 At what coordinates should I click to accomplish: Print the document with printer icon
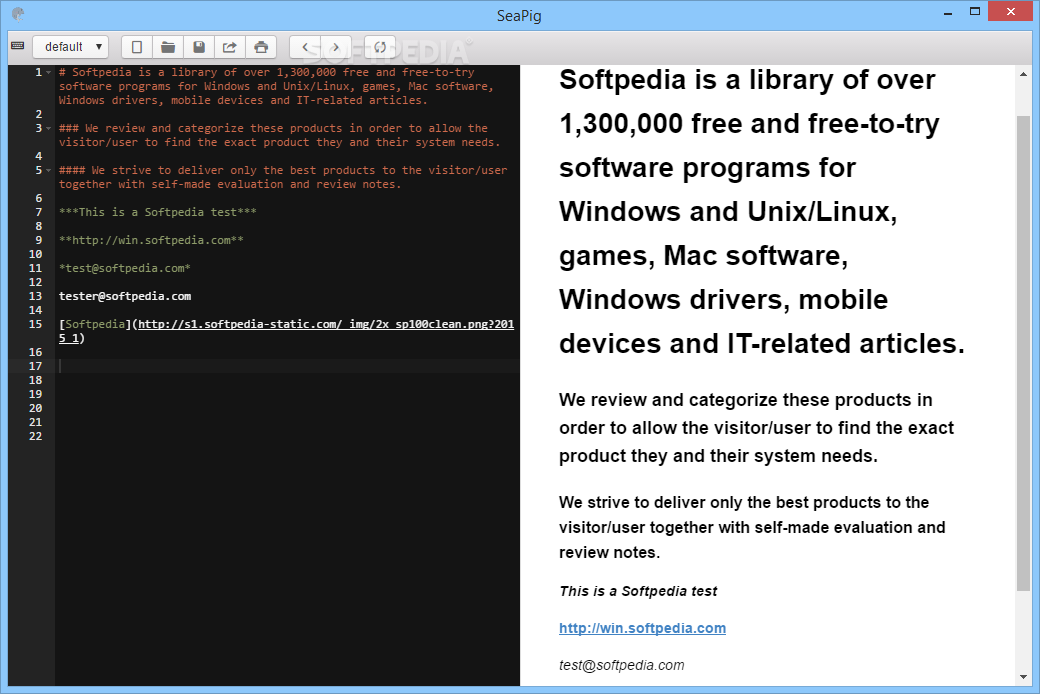tap(261, 47)
